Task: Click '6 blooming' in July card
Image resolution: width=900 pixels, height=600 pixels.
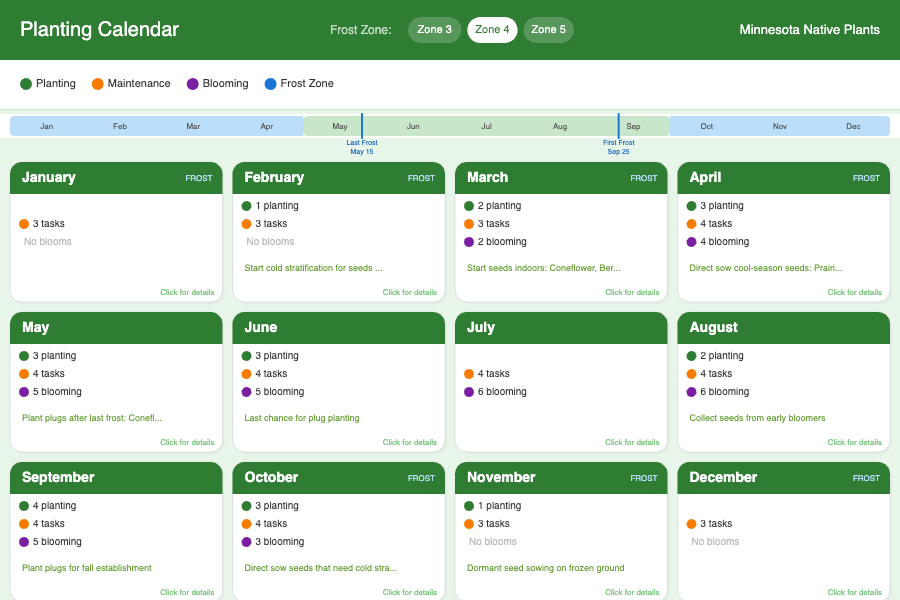Action: [502, 392]
